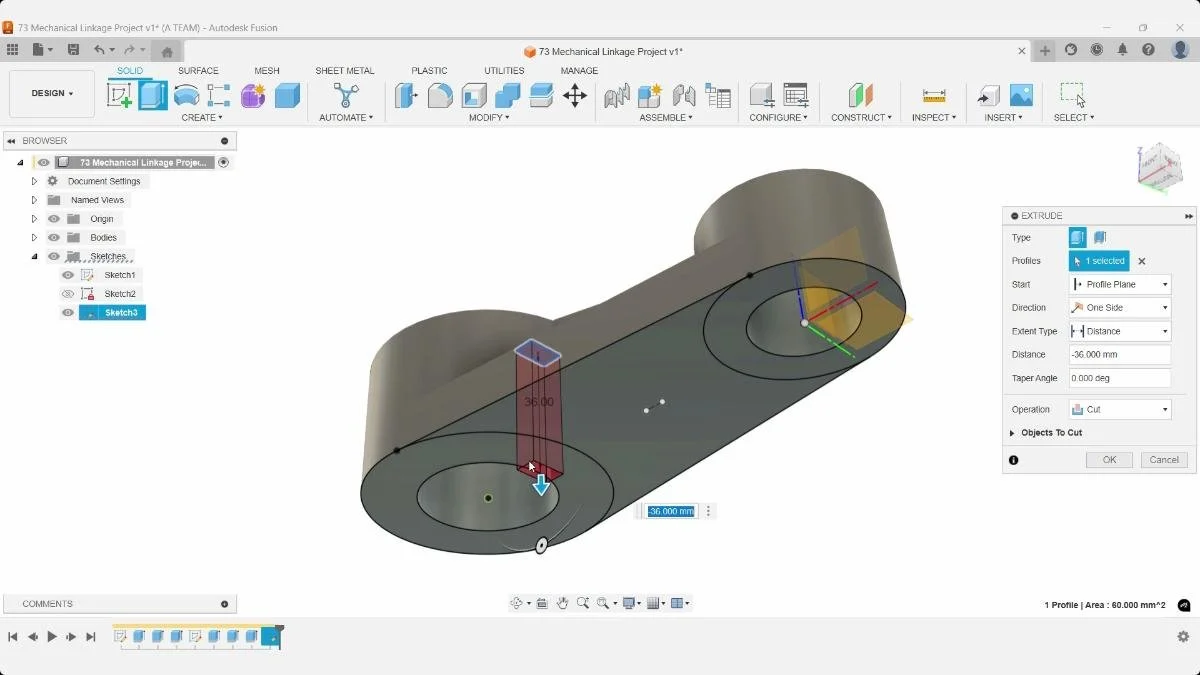Toggle visibility of Bodies folder

[54, 238]
